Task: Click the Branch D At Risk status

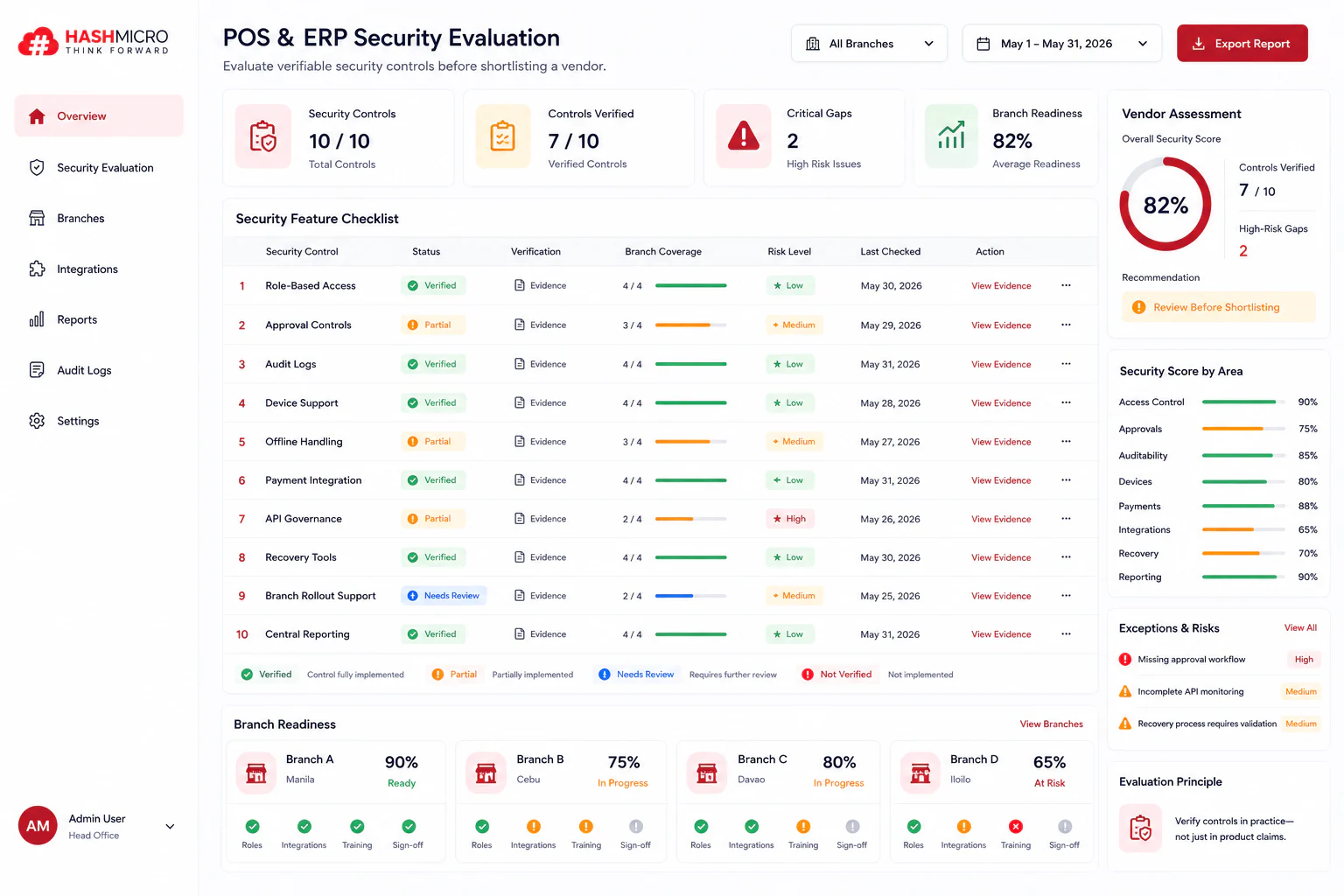Action: (x=1049, y=783)
